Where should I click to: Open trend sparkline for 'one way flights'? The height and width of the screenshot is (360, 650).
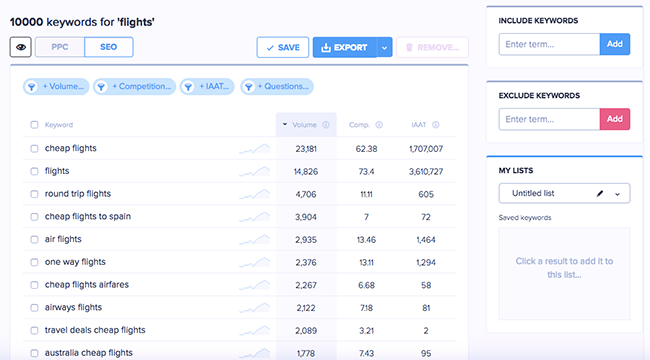click(255, 263)
